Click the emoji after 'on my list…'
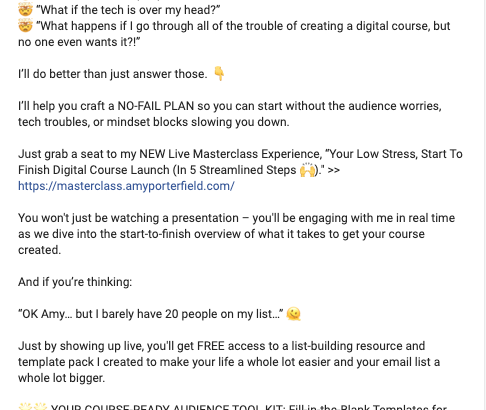 293,314
